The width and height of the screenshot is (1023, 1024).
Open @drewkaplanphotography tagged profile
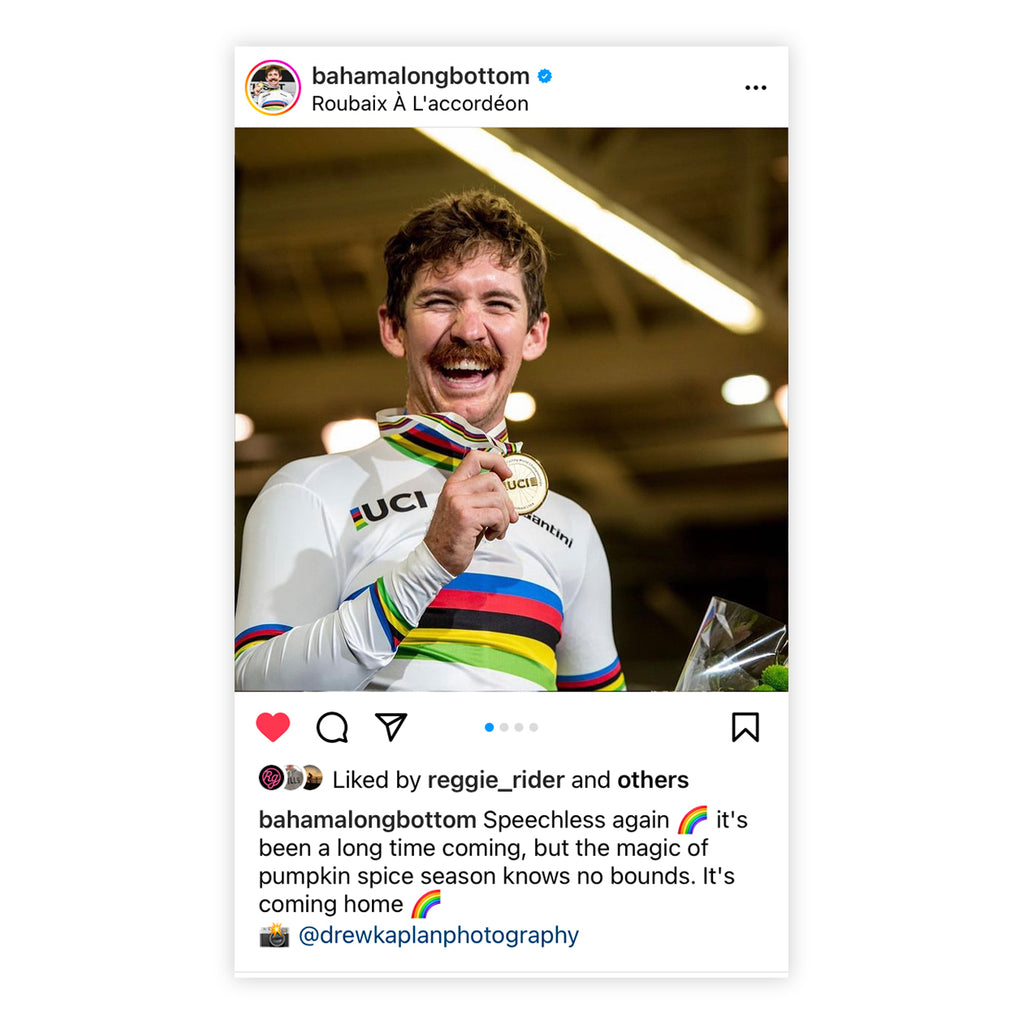tap(438, 935)
